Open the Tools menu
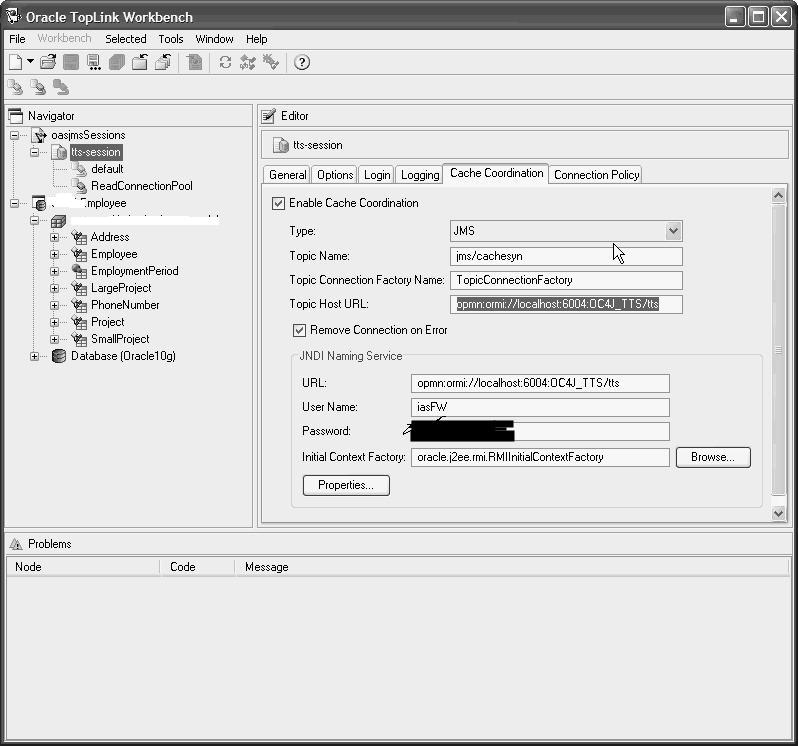 pyautogui.click(x=170, y=39)
